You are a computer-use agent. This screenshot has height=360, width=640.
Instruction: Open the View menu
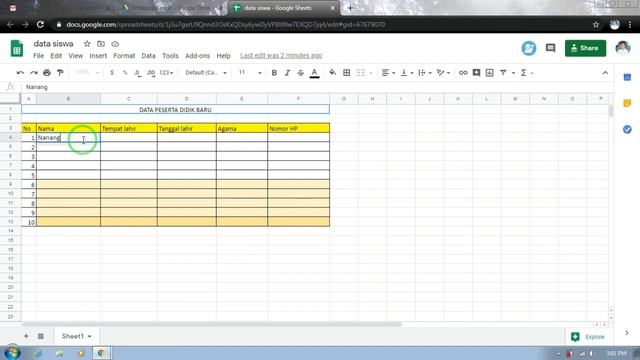click(76, 56)
